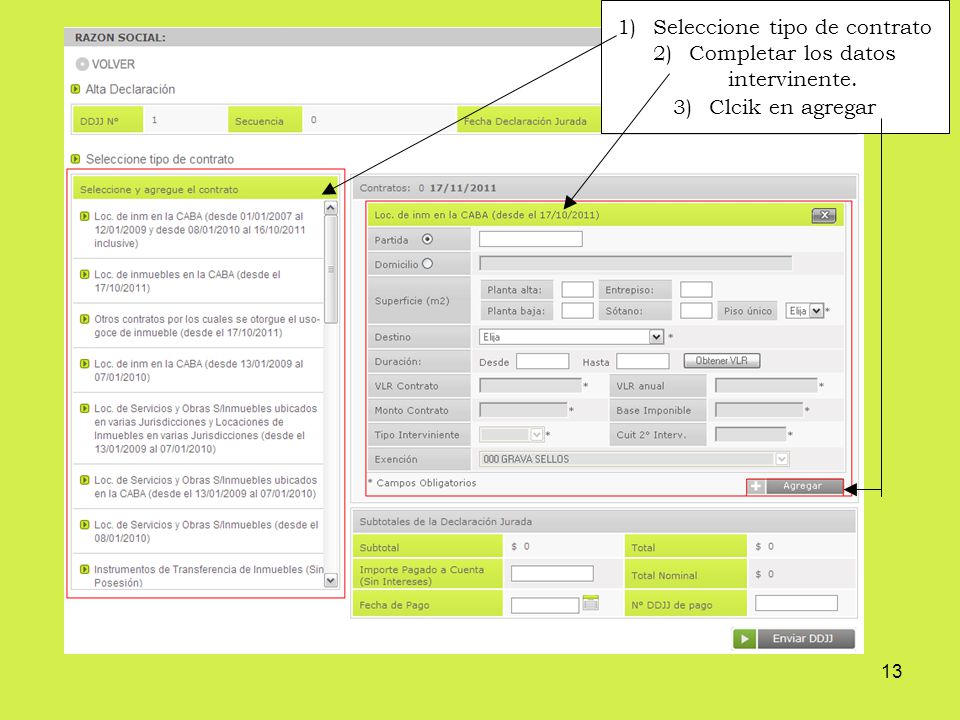Select contract 'Loc. de inmuebles en la CABA (desde el 17/10/2011)'
Viewport: 960px width, 720px height.
click(187, 281)
